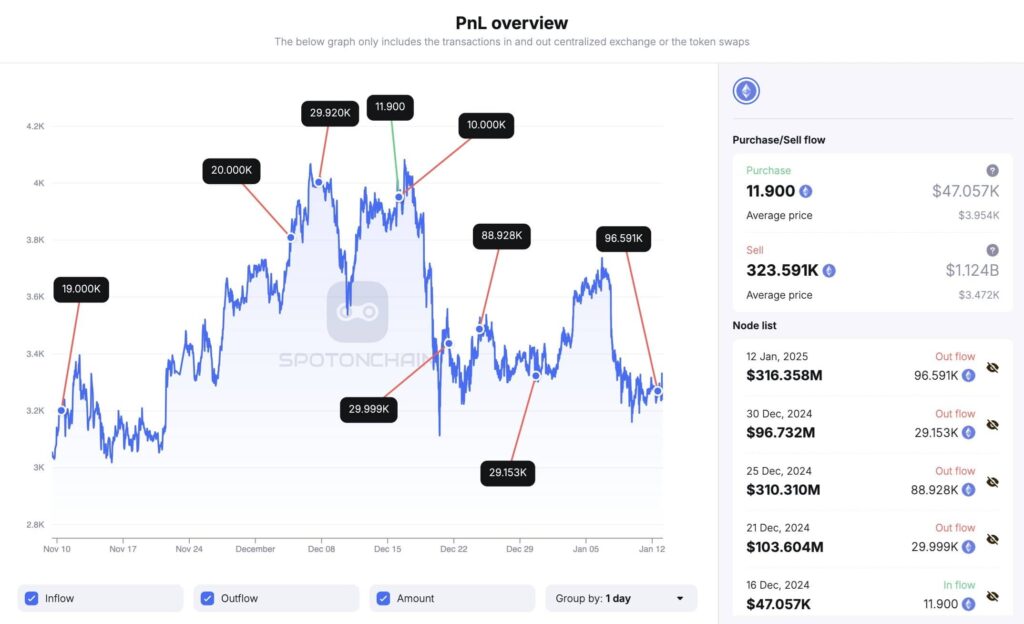Image resolution: width=1024 pixels, height=624 pixels.
Task: Open the Group by 1 day dropdown
Action: tap(620, 598)
